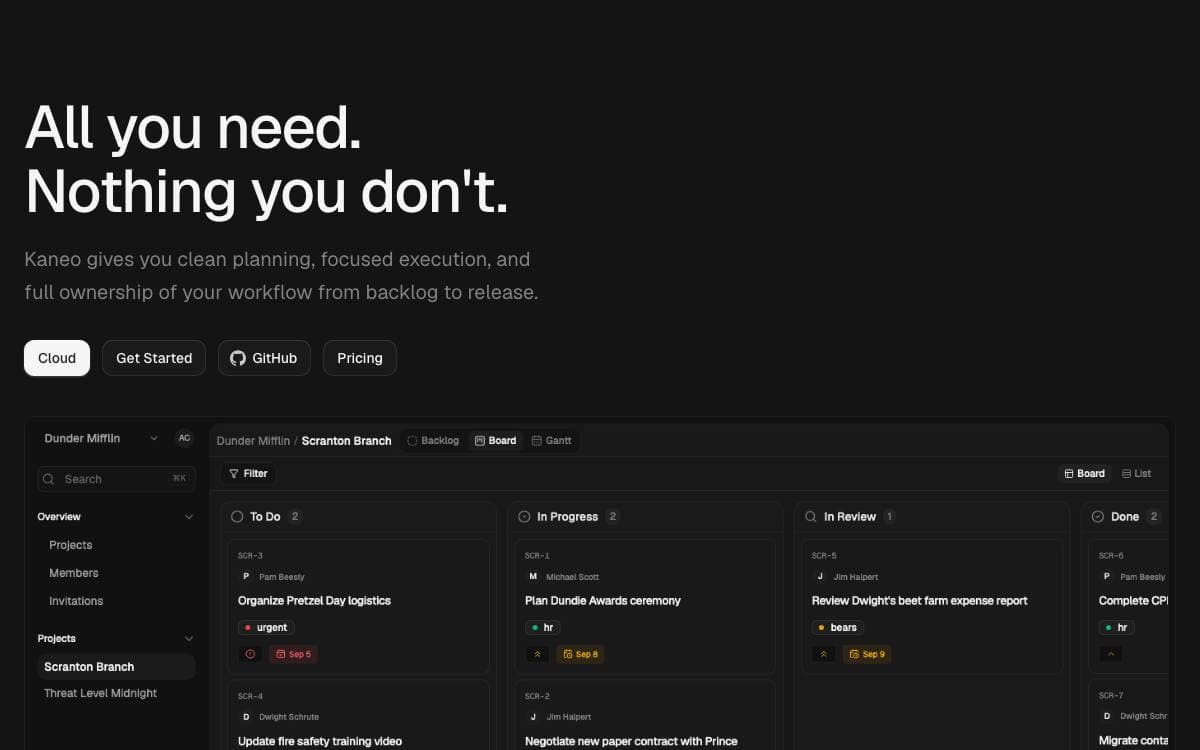
Task: Open task Plan Dundie Awards ceremony
Action: (603, 601)
